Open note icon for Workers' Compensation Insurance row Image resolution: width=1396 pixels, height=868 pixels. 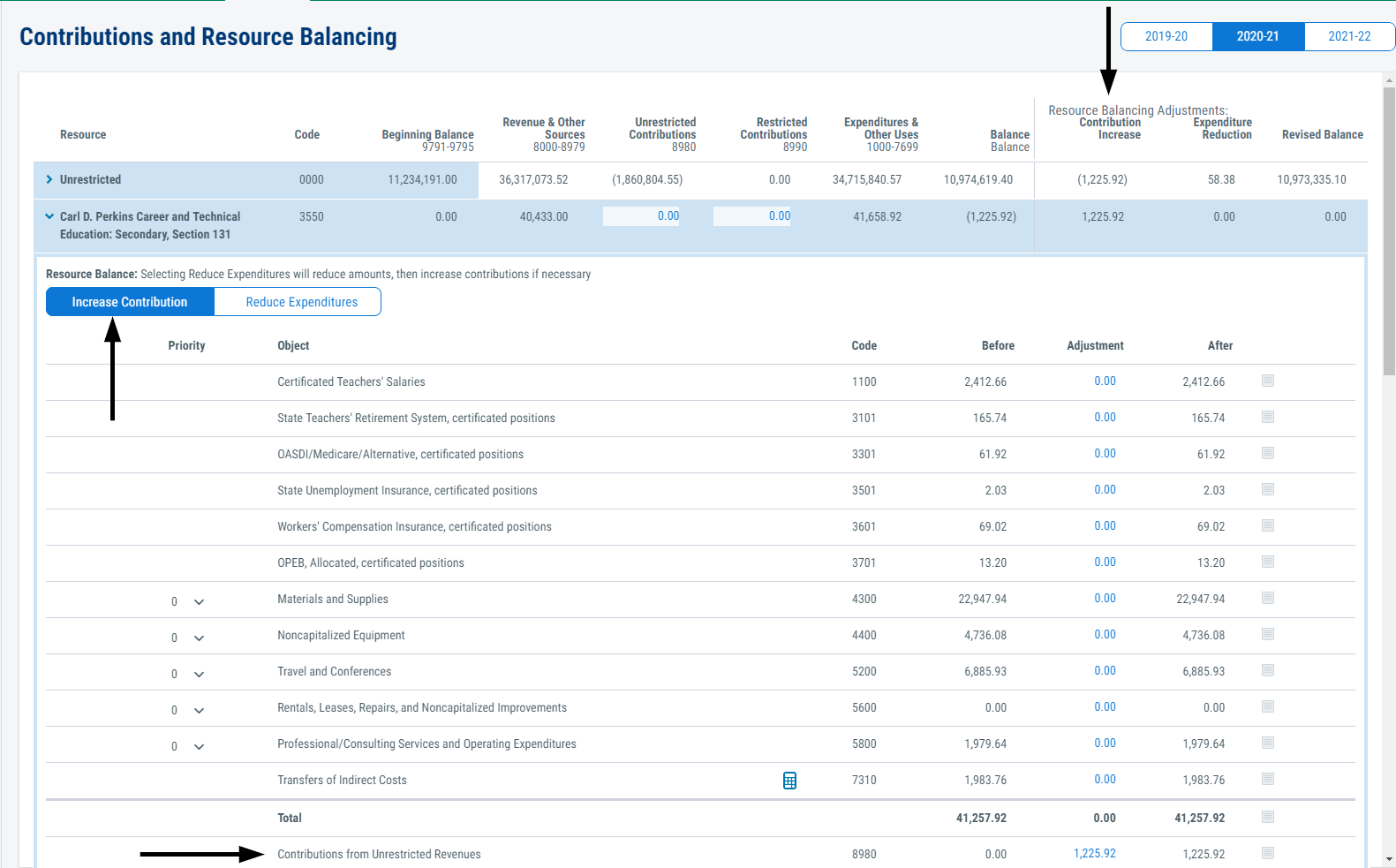[x=1268, y=525]
